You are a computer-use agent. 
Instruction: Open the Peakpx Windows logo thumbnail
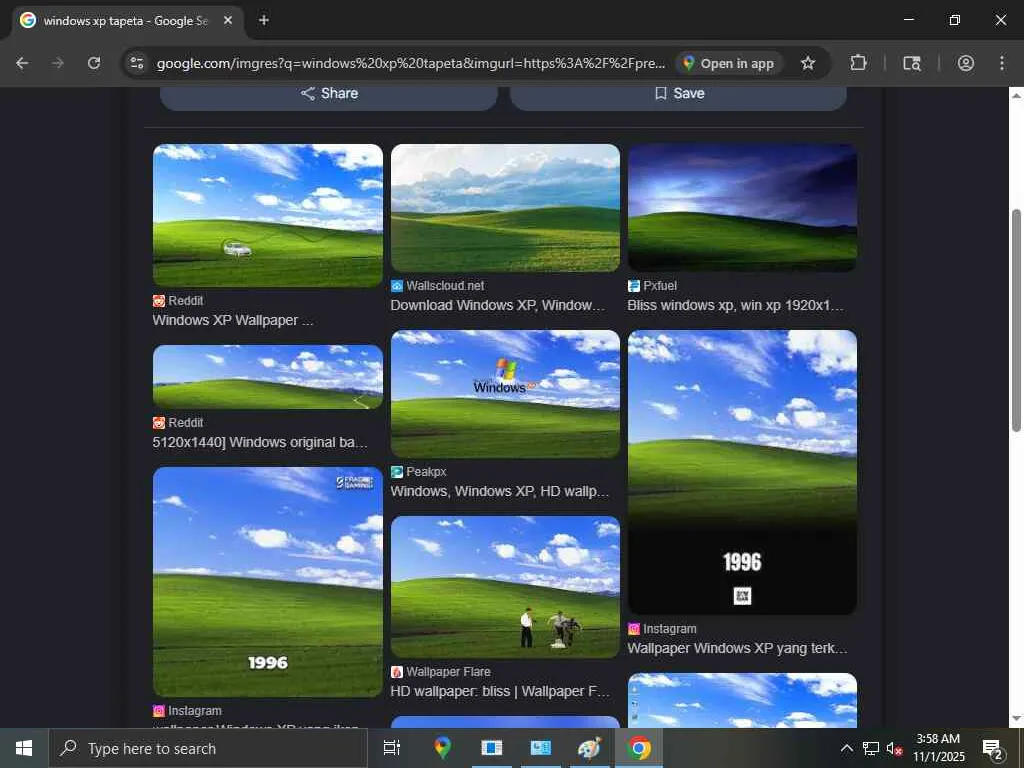(505, 394)
